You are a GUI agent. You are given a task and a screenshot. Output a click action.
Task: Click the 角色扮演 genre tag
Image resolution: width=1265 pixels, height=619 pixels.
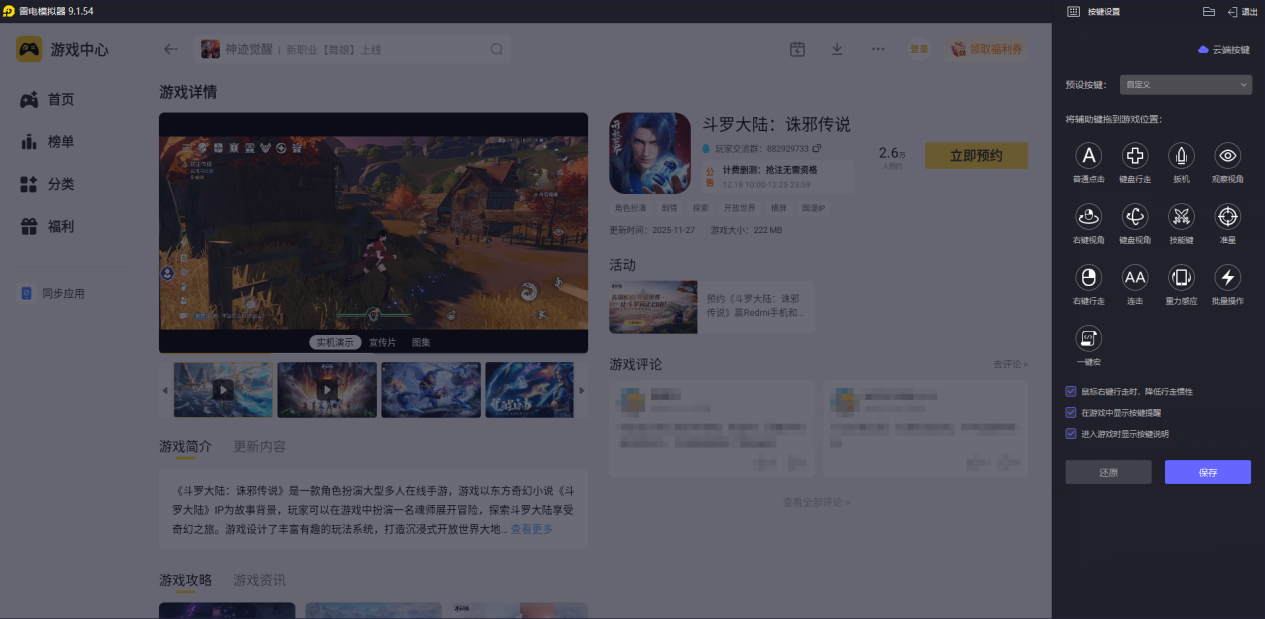pyautogui.click(x=630, y=208)
